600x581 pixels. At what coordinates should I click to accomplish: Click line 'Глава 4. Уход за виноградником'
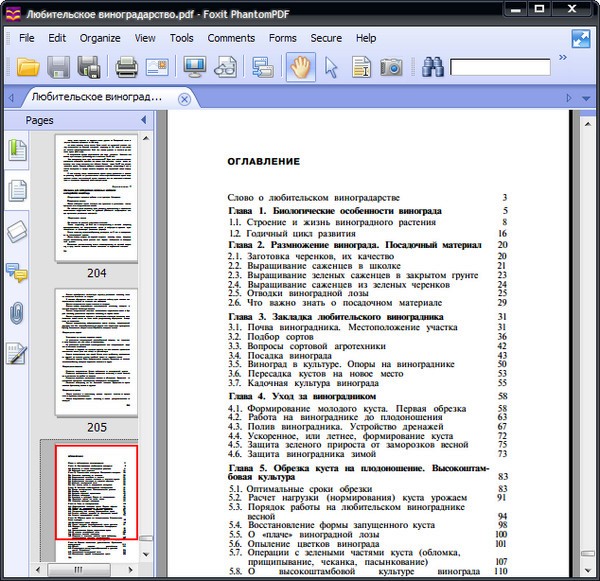pos(302,396)
